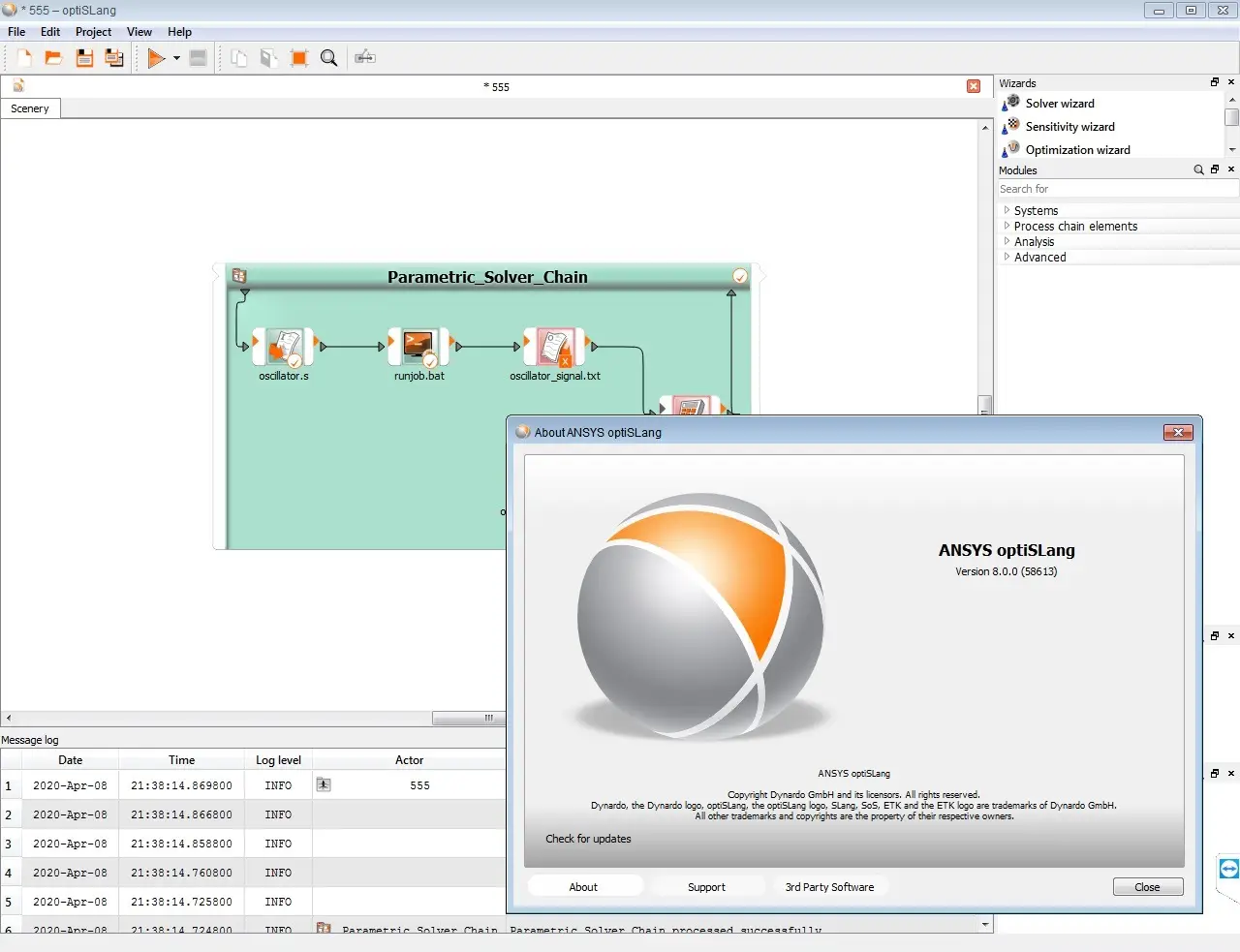The image size is (1240, 952).
Task: Switch to the About tab in the dialog
Action: coord(583,887)
